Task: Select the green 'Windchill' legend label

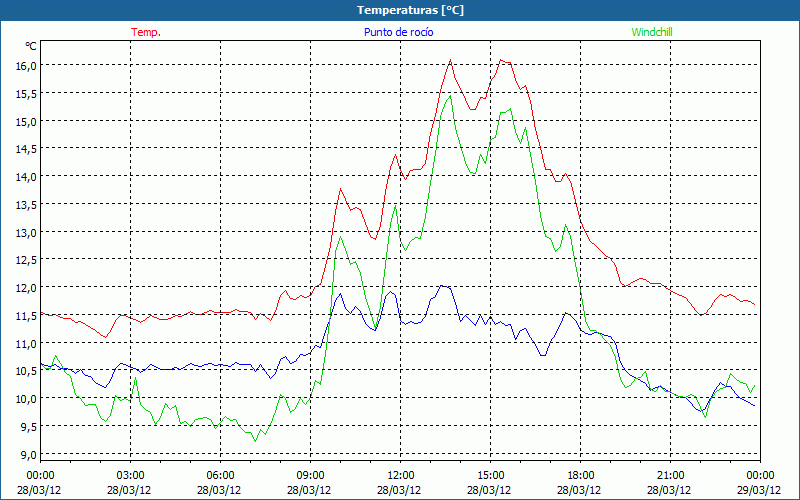Action: (652, 32)
